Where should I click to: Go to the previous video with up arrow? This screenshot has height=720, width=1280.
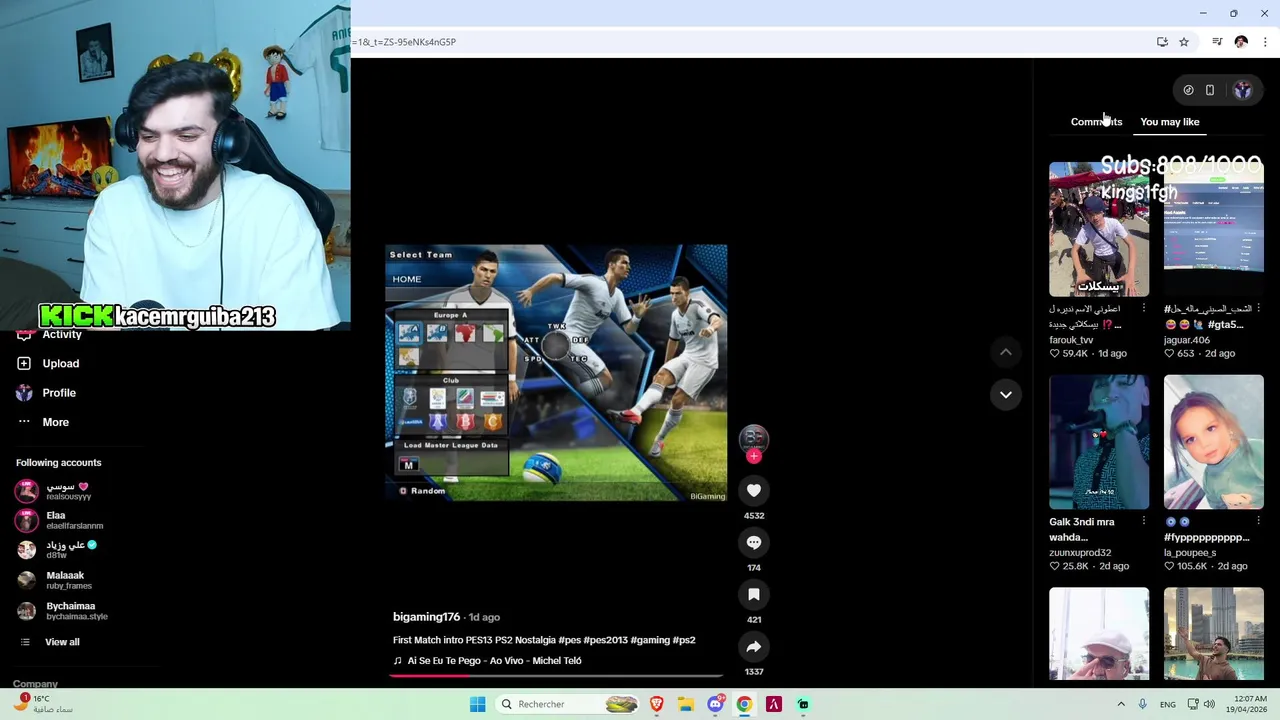[x=1006, y=352]
